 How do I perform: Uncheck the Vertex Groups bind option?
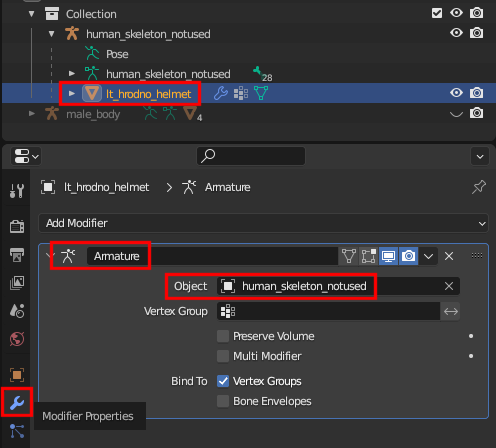pyautogui.click(x=223, y=381)
